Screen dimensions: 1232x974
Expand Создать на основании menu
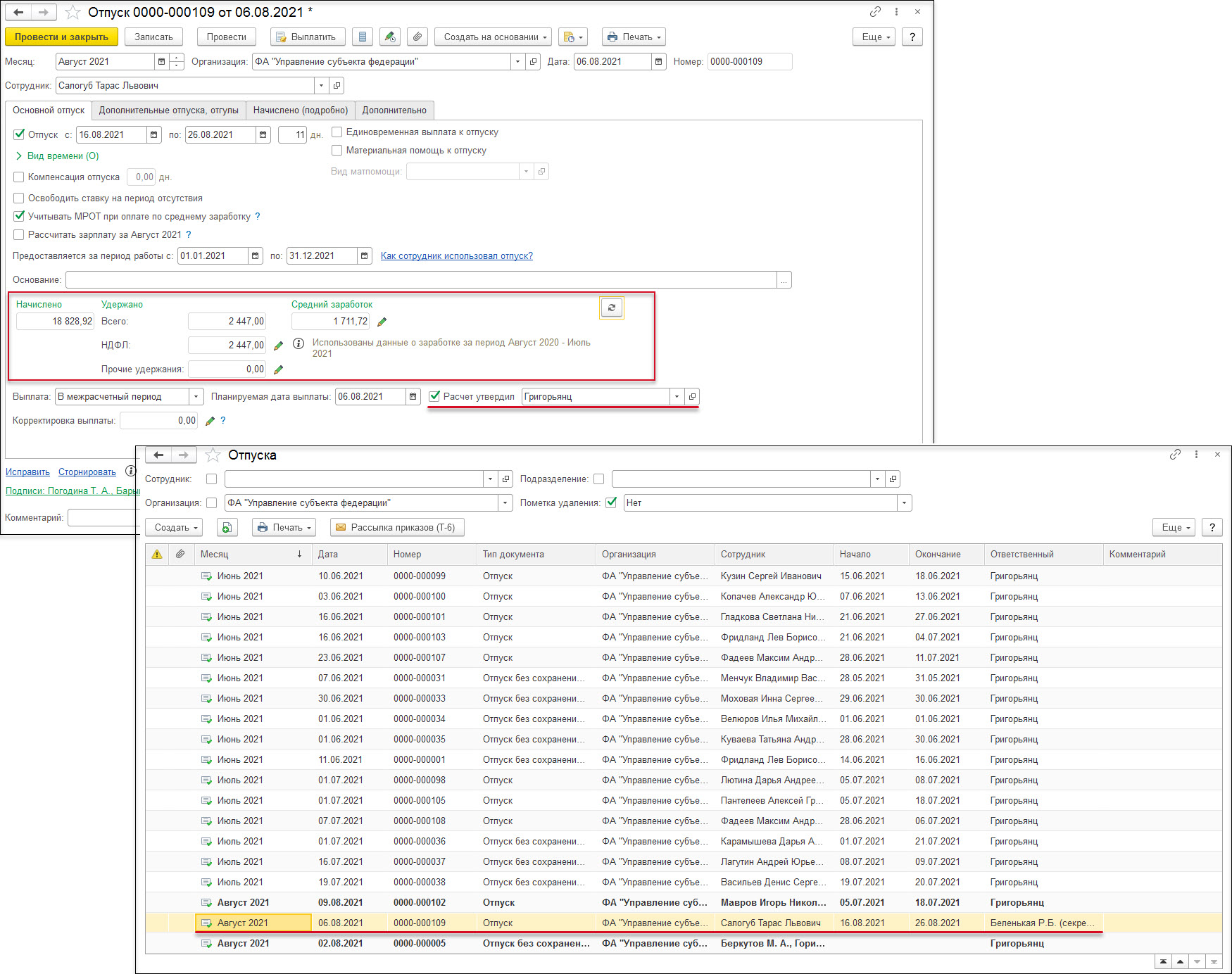click(x=494, y=37)
